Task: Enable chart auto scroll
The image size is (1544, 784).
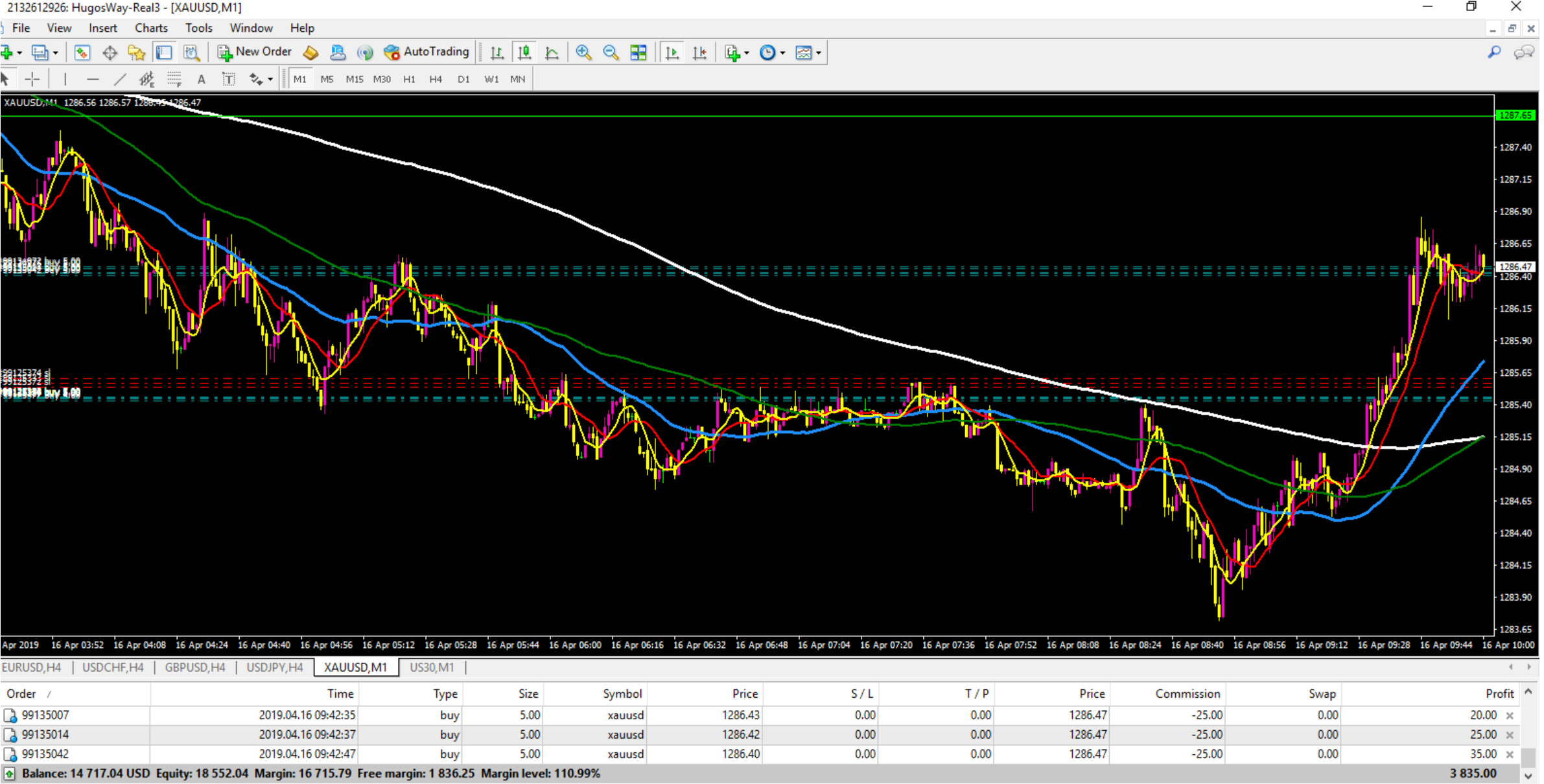Action: coord(672,52)
